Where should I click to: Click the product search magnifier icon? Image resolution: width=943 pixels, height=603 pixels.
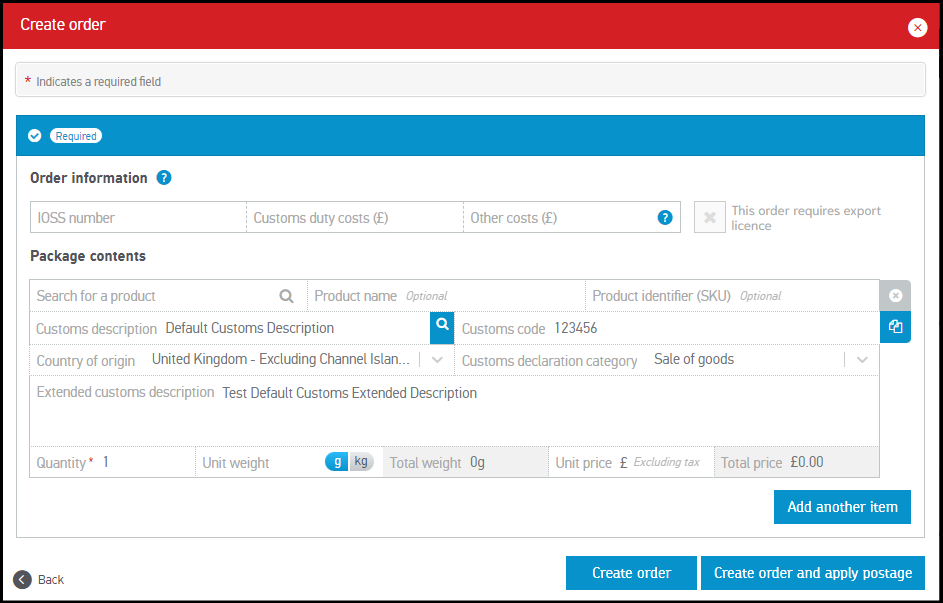coord(286,296)
